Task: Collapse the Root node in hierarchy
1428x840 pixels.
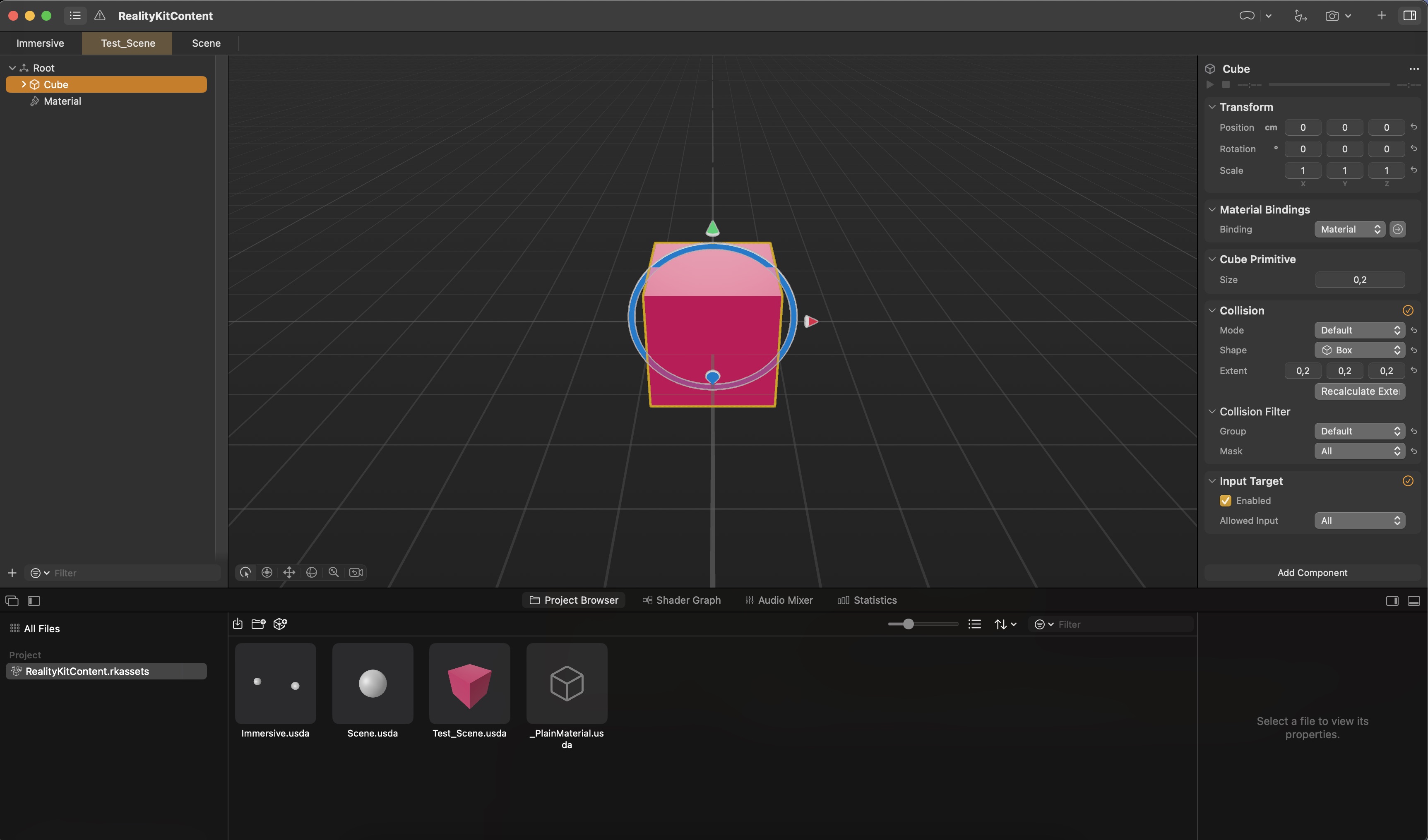Action: pos(12,67)
